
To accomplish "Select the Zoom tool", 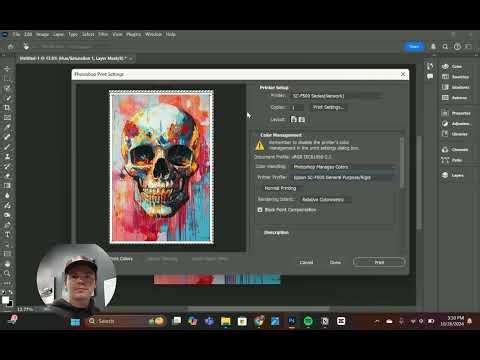I will (x=7, y=273).
